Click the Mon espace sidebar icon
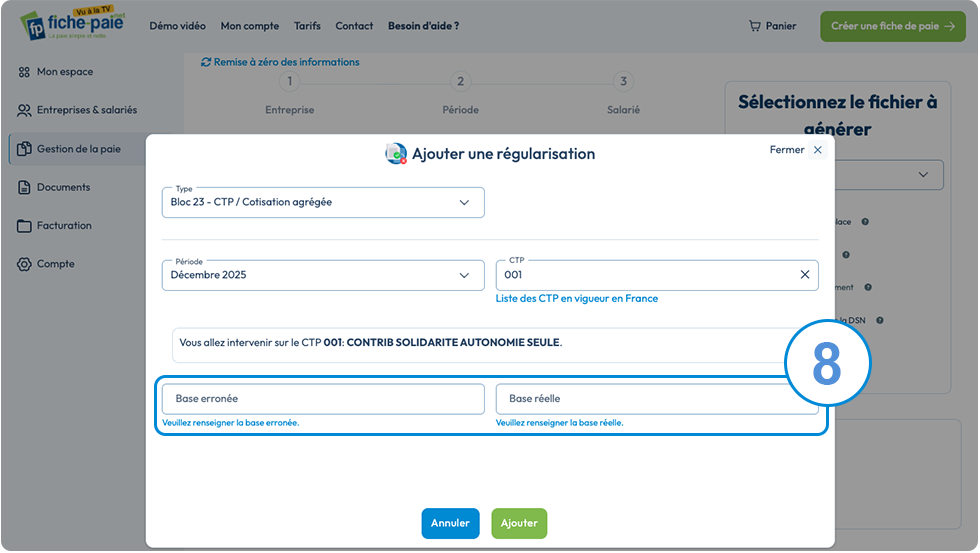This screenshot has height=553, width=980. click(24, 72)
